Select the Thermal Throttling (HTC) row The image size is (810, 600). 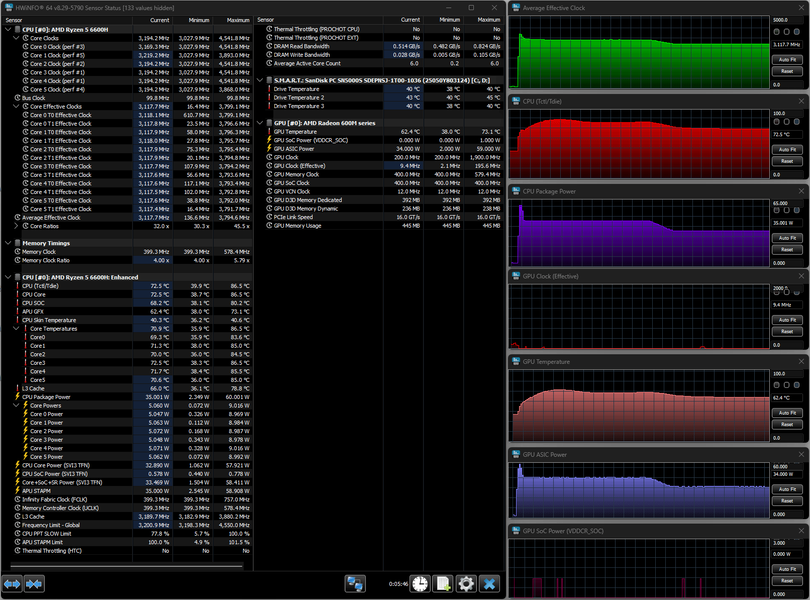click(x=127, y=551)
